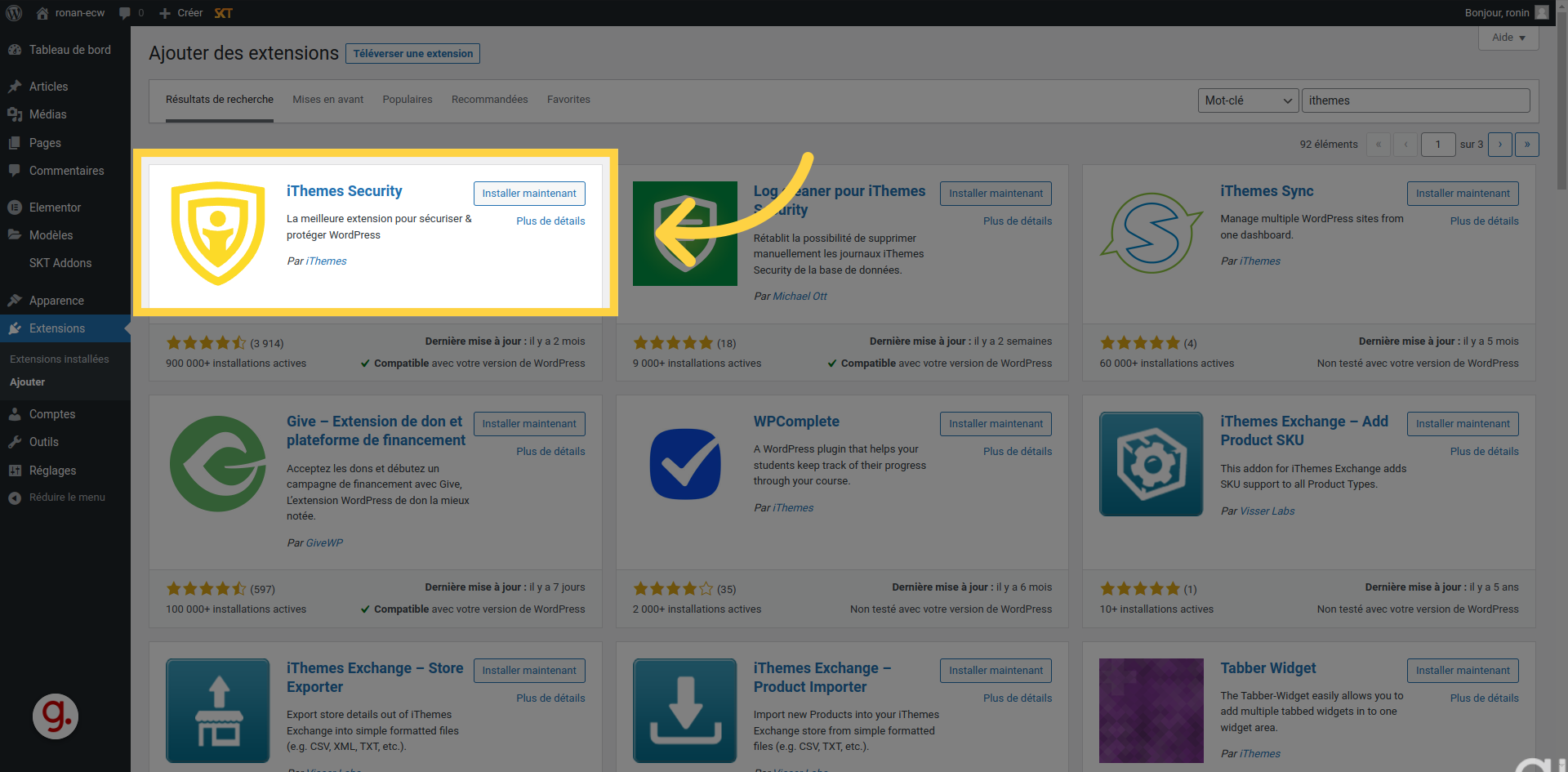The image size is (1568, 772).
Task: Install iThemes Security now
Action: coord(529,194)
